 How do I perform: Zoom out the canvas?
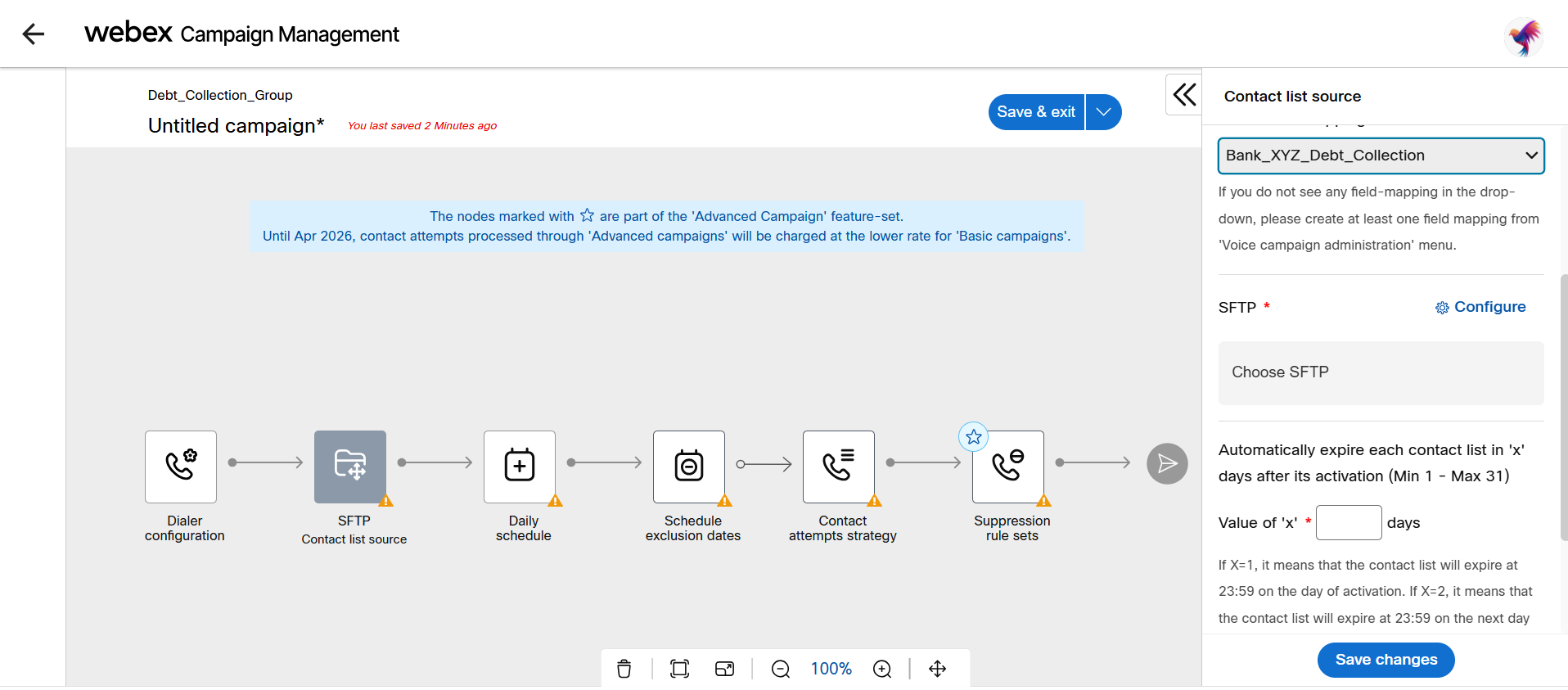pos(781,669)
